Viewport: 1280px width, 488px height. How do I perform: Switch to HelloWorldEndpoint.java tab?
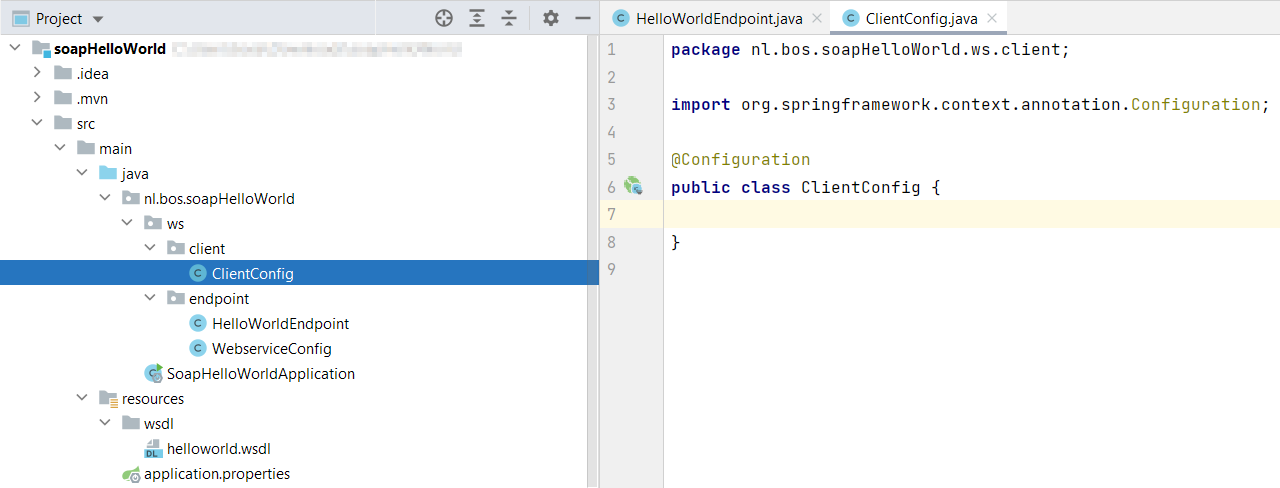point(718,19)
